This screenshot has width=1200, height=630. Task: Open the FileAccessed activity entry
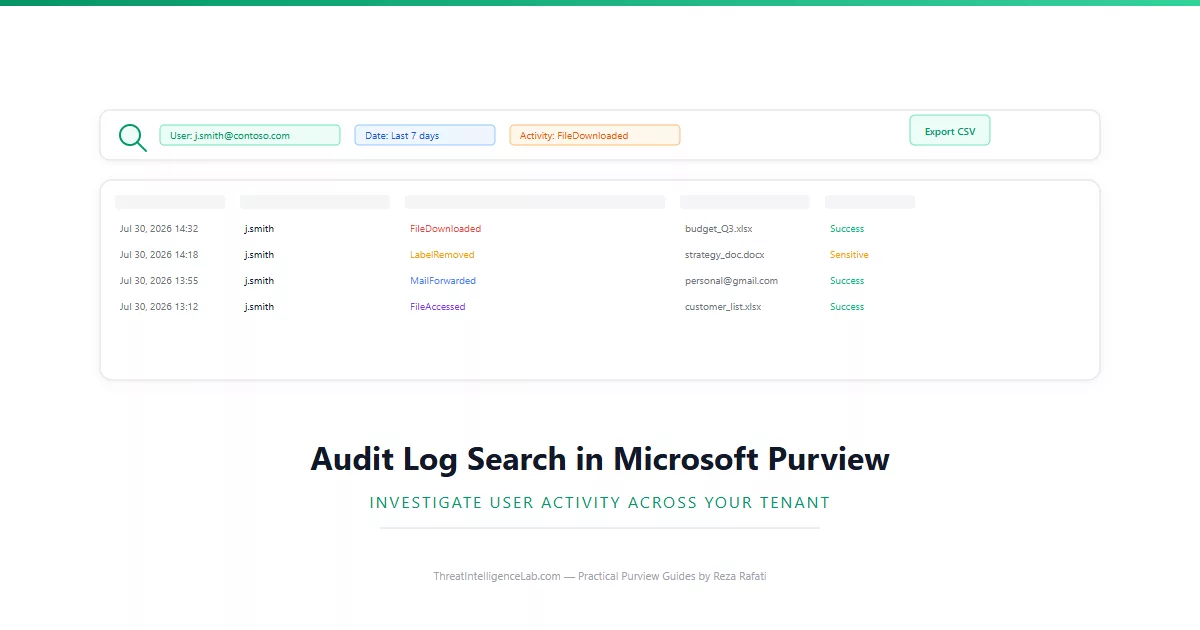tap(438, 307)
